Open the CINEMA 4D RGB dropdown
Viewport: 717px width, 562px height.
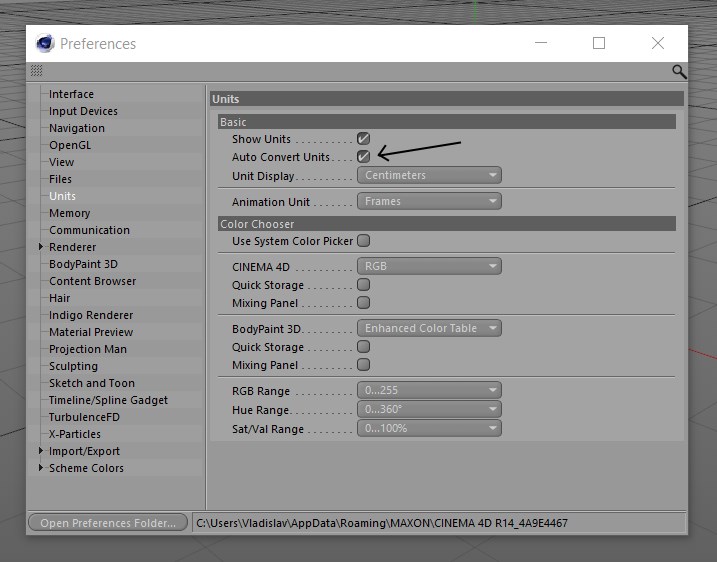(429, 266)
